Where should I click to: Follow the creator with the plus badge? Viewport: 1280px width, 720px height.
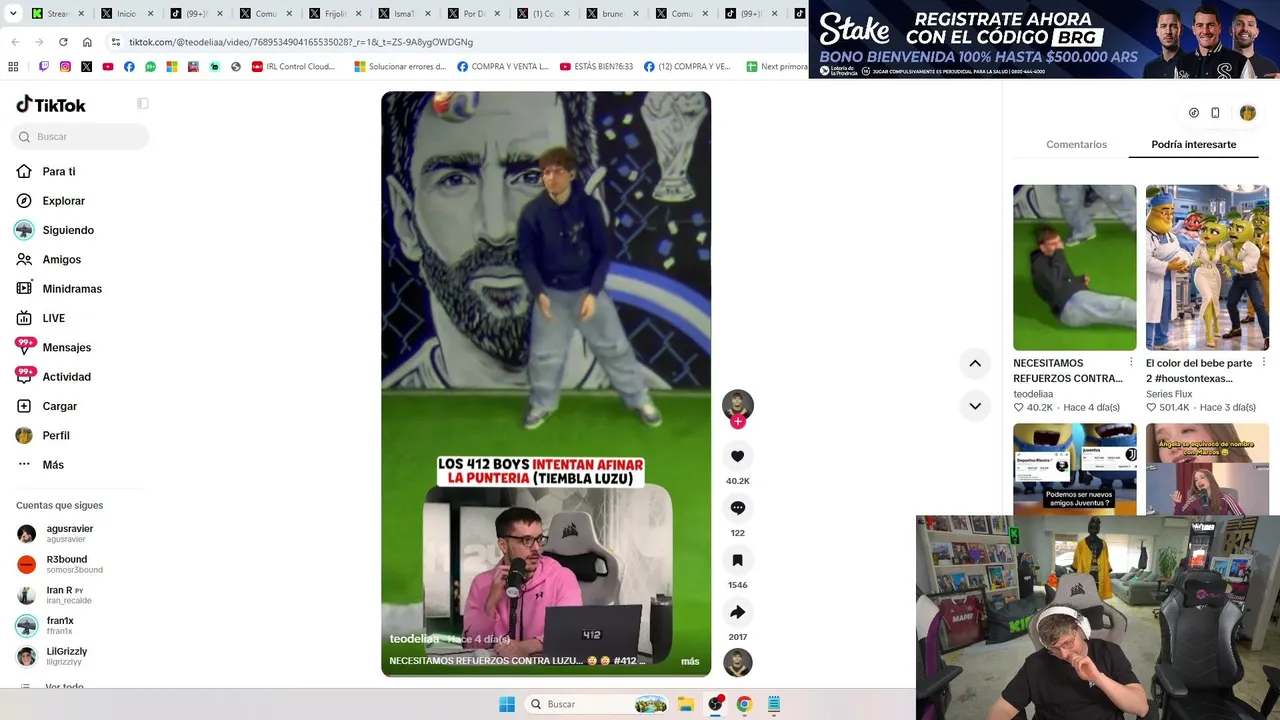738,422
